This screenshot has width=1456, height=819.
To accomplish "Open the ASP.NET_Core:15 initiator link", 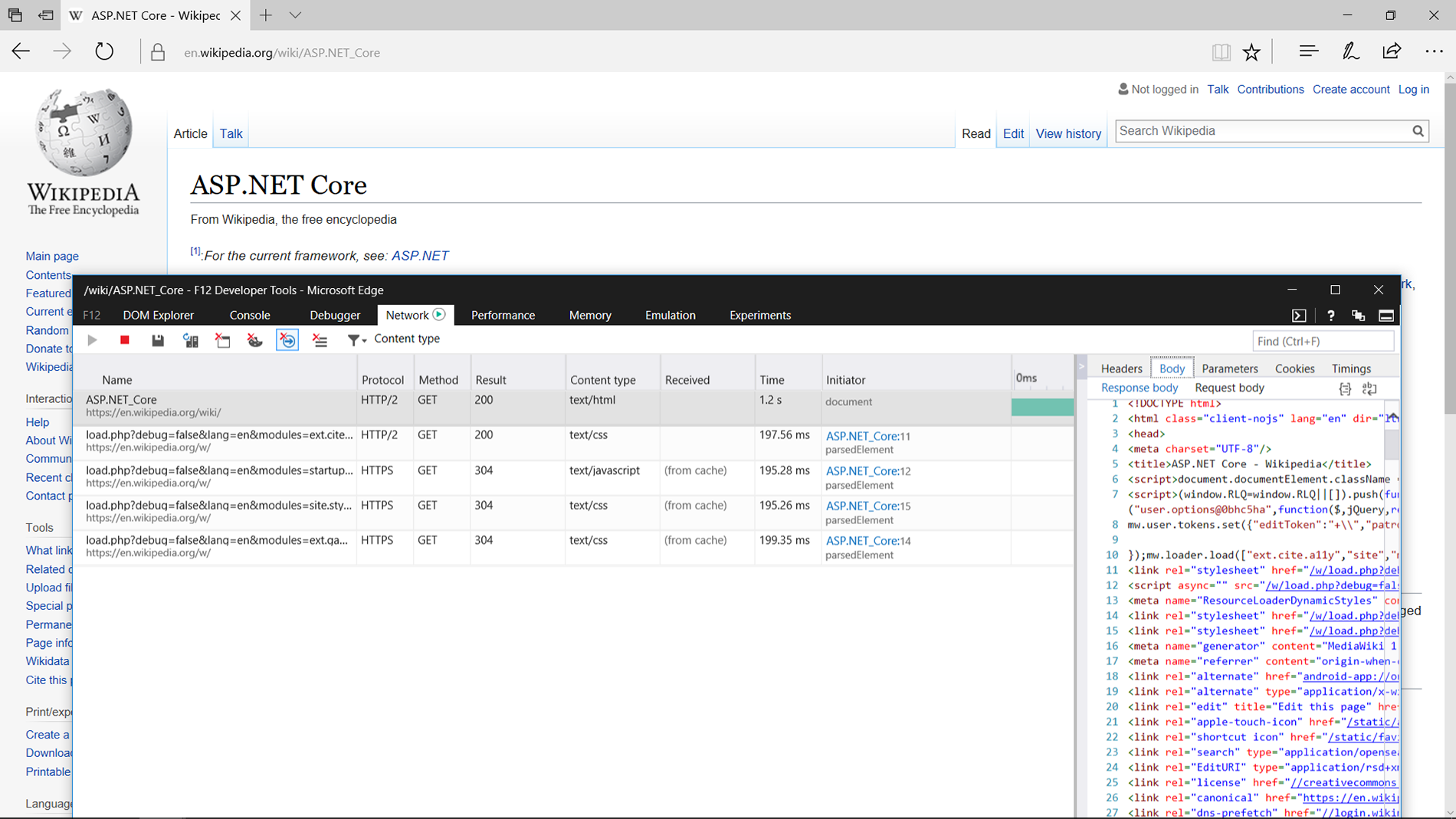I will coord(867,506).
